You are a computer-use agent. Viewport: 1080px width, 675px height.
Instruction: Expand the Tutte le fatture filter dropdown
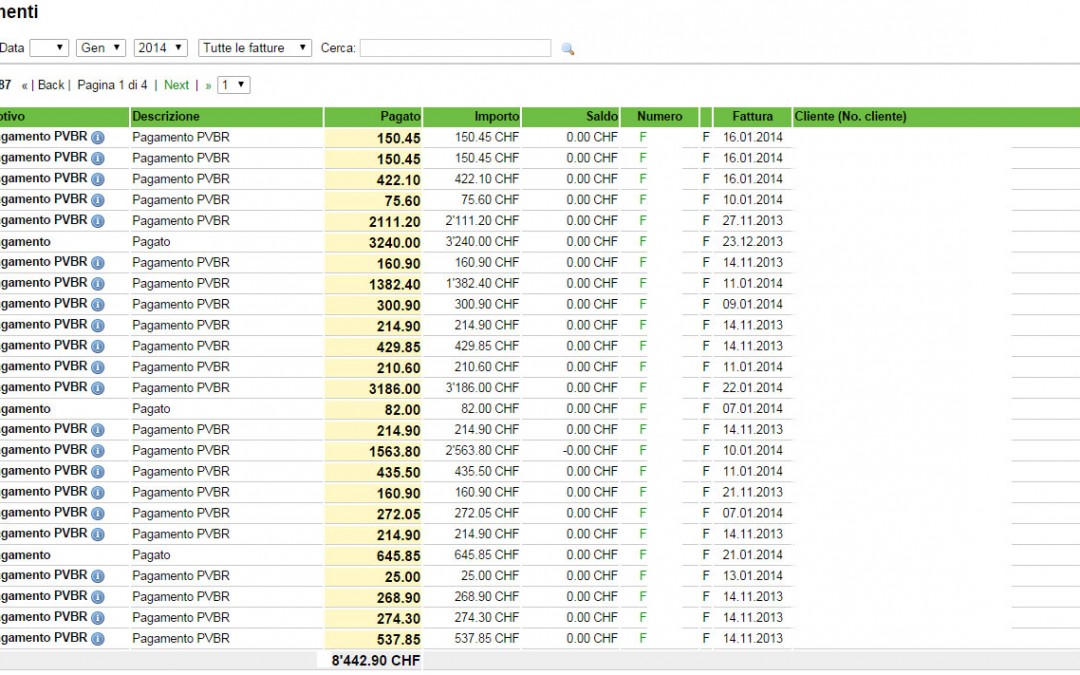[x=255, y=48]
